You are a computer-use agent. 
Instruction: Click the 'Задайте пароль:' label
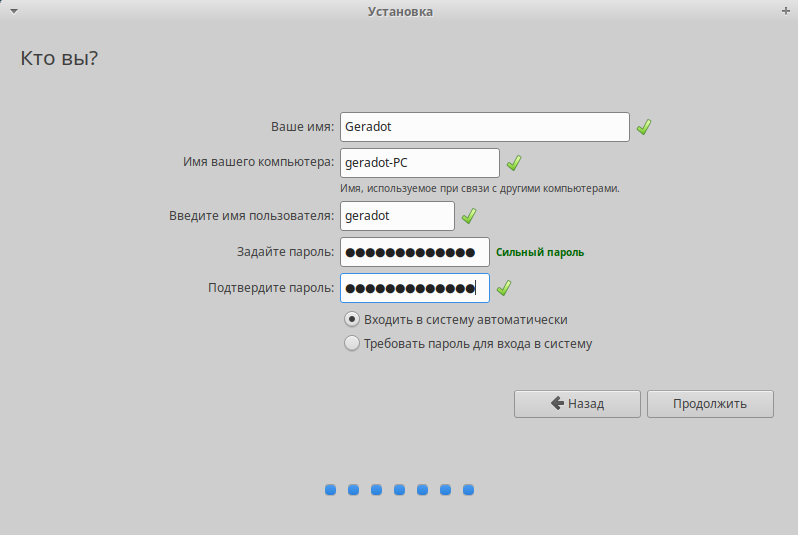point(286,252)
